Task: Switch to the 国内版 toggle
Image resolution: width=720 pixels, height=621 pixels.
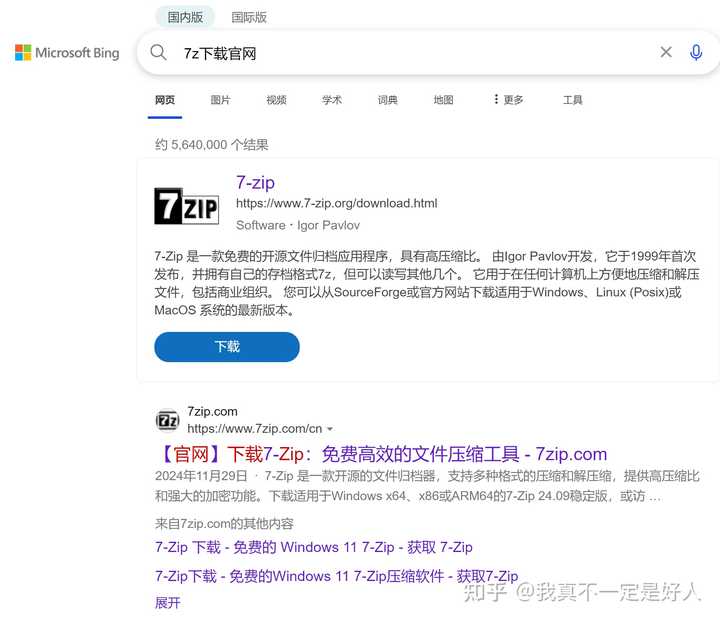Action: (x=185, y=17)
